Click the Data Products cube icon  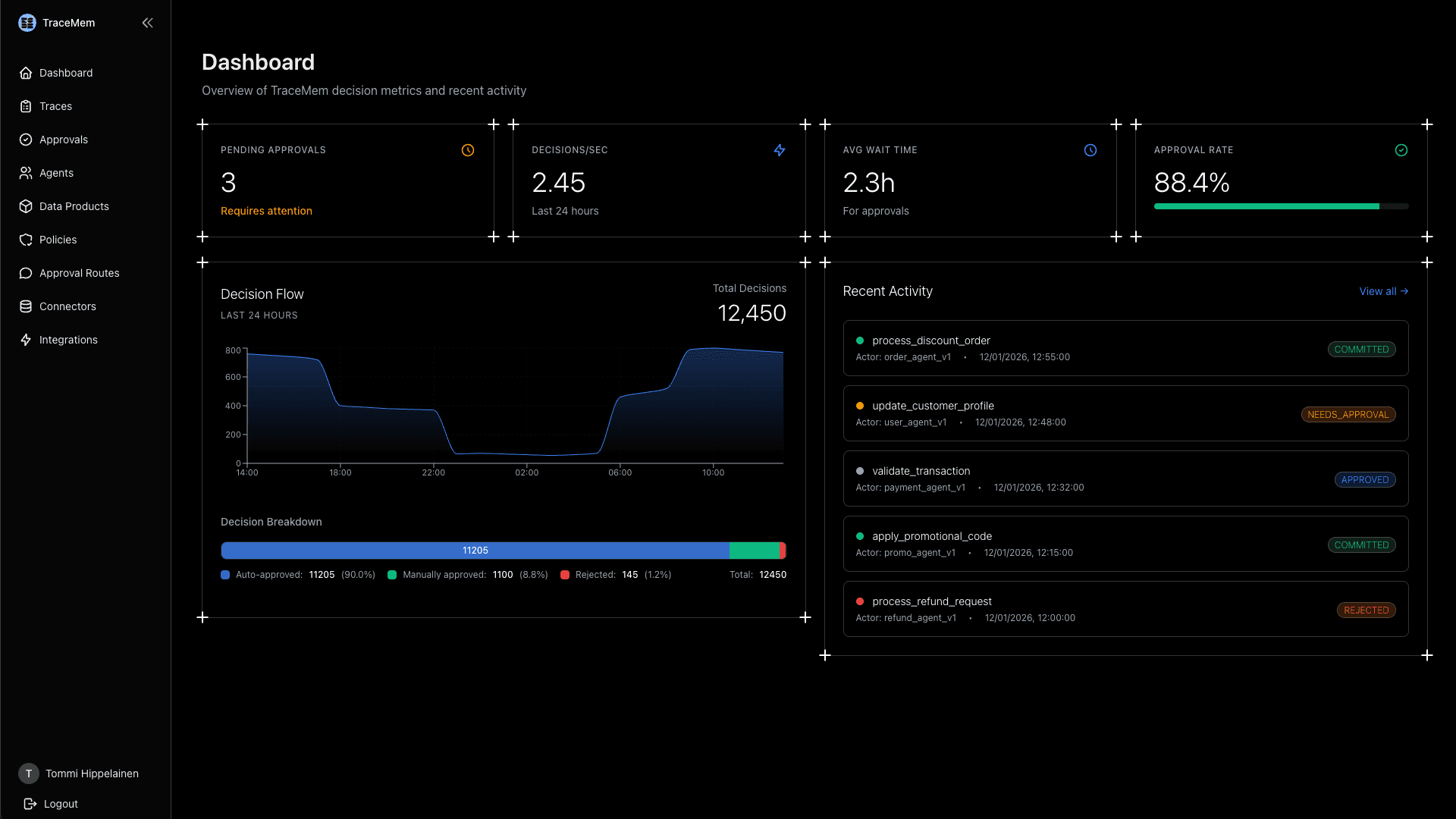(x=26, y=206)
